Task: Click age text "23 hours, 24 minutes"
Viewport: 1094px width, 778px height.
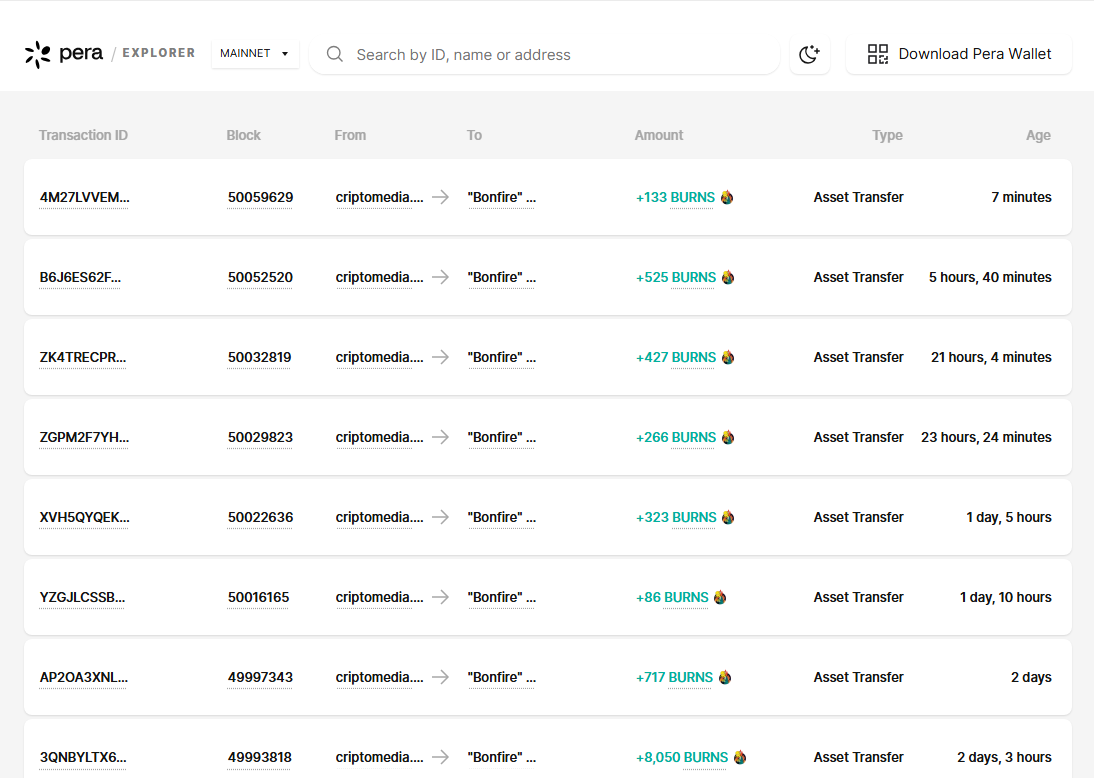Action: pos(986,437)
